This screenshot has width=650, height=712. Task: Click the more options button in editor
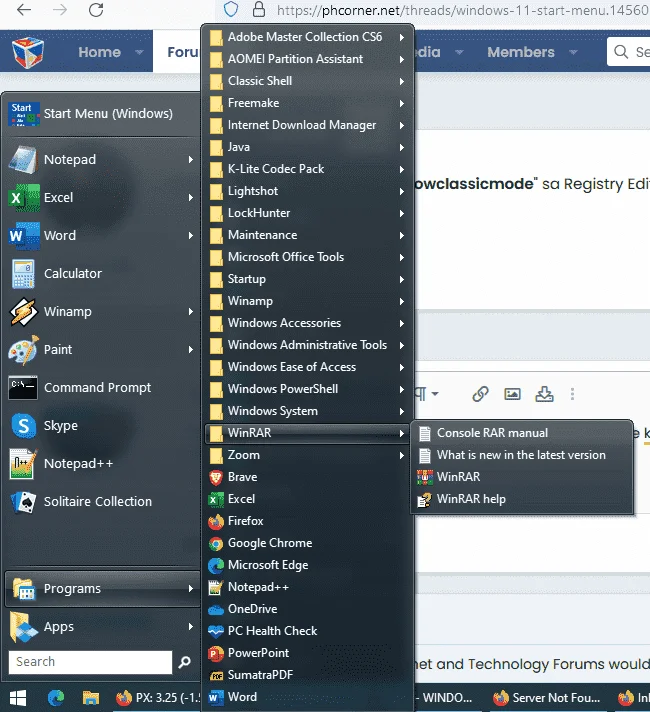coord(572,394)
